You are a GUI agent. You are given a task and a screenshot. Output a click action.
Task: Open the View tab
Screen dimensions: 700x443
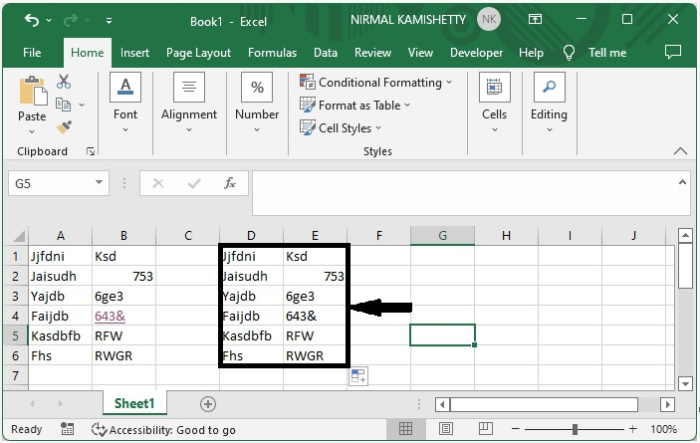coord(420,53)
